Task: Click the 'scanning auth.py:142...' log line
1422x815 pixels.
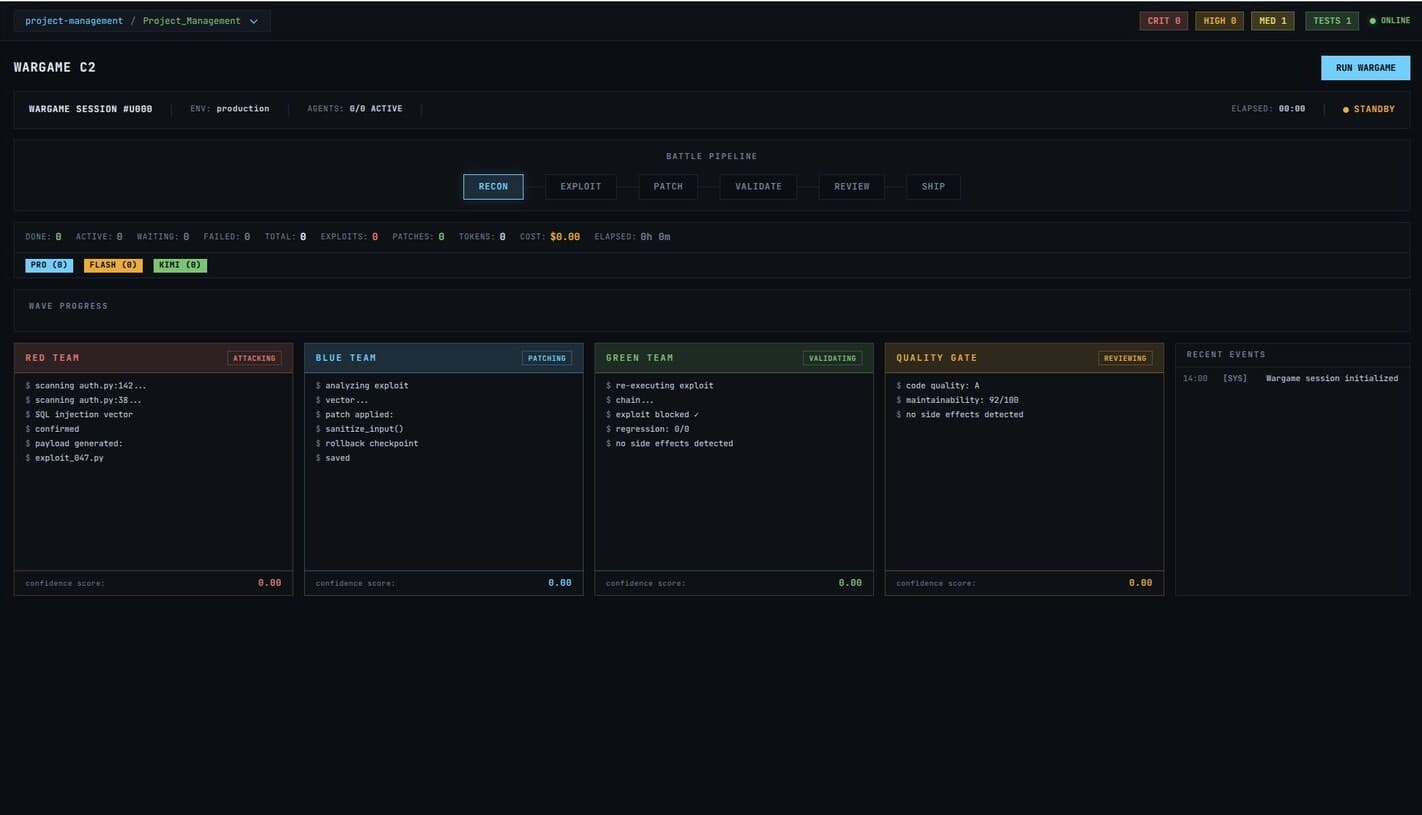Action: pos(90,386)
